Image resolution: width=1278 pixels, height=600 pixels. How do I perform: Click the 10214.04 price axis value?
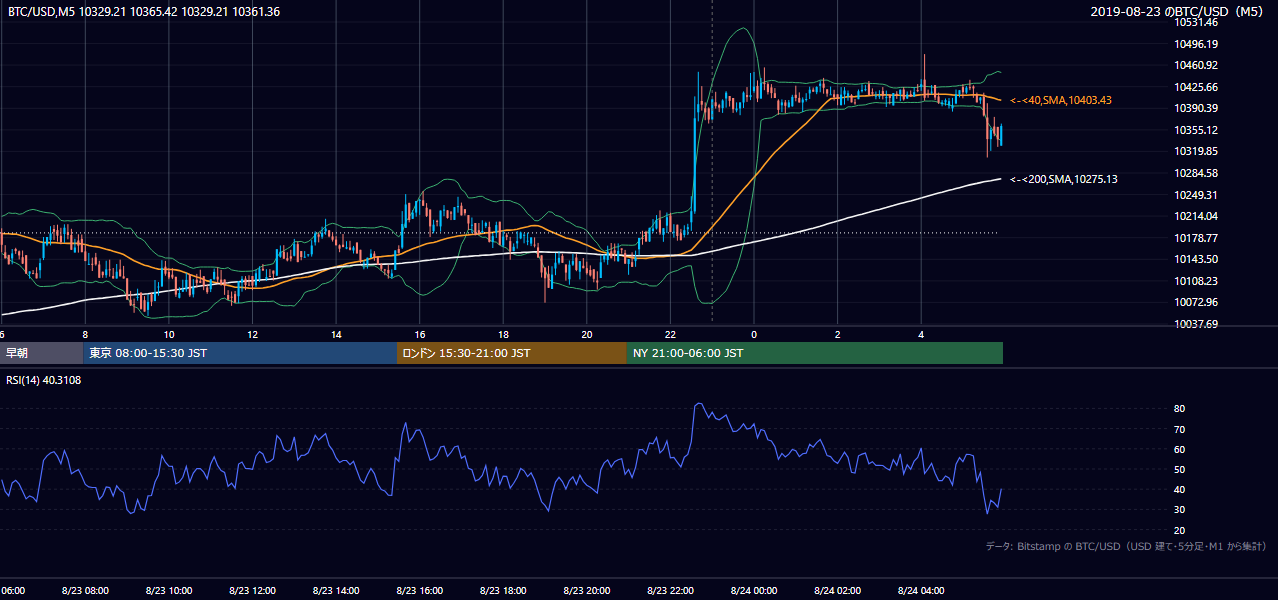[x=1196, y=216]
